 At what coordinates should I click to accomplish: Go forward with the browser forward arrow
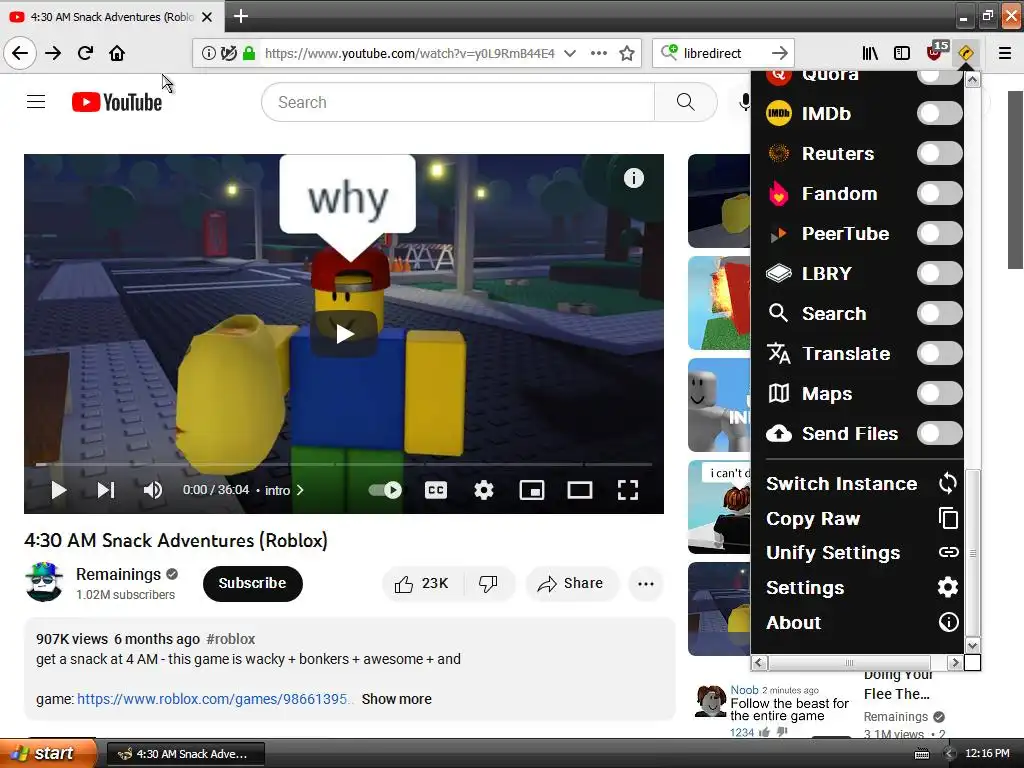(x=53, y=53)
